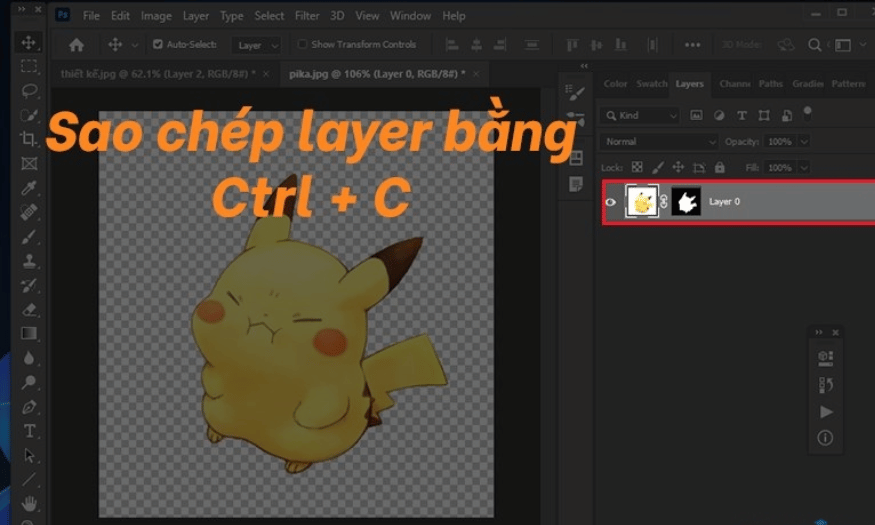Enable Show Transform Controls checkbox
Image resolution: width=875 pixels, height=525 pixels.
tap(302, 45)
